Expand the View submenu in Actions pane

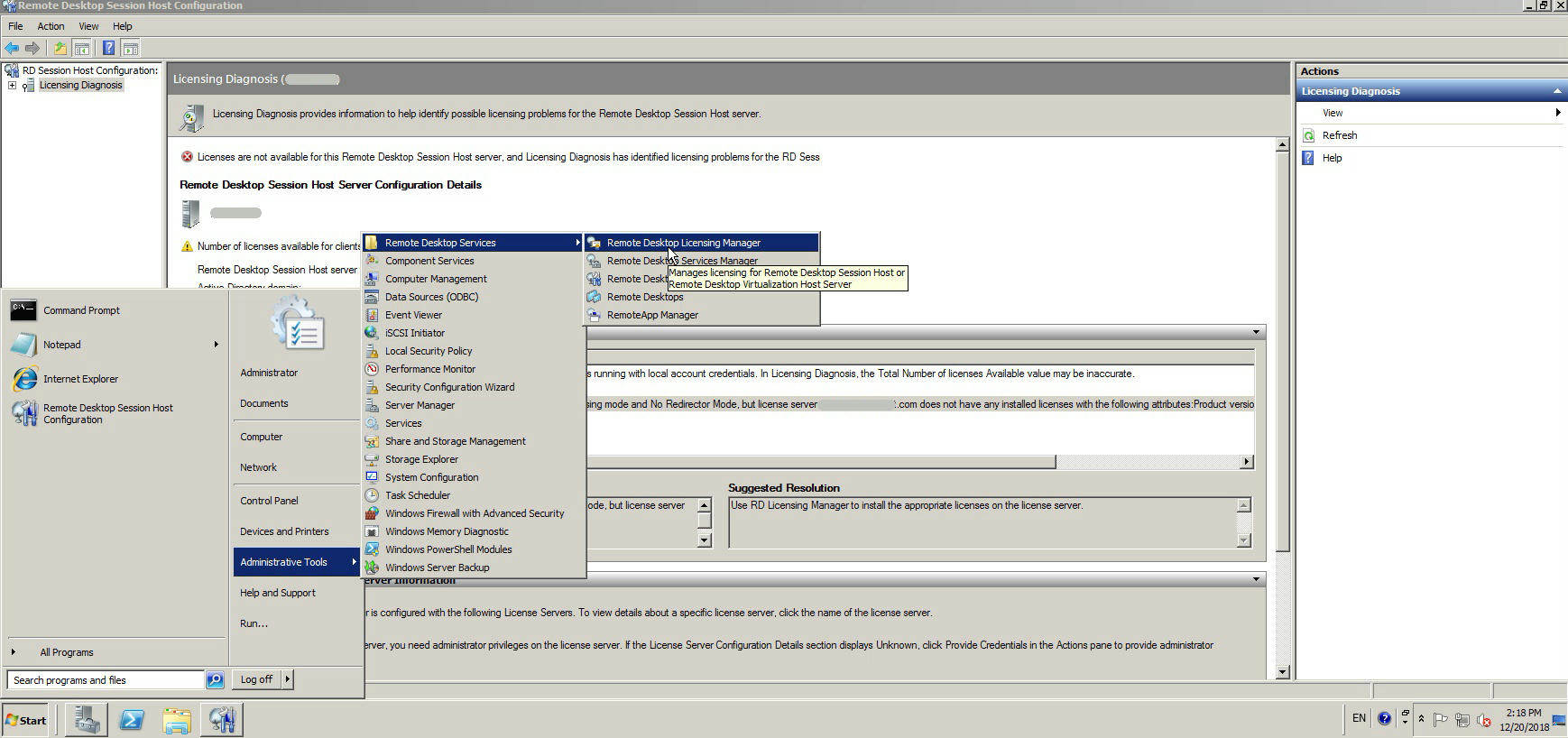[1557, 113]
